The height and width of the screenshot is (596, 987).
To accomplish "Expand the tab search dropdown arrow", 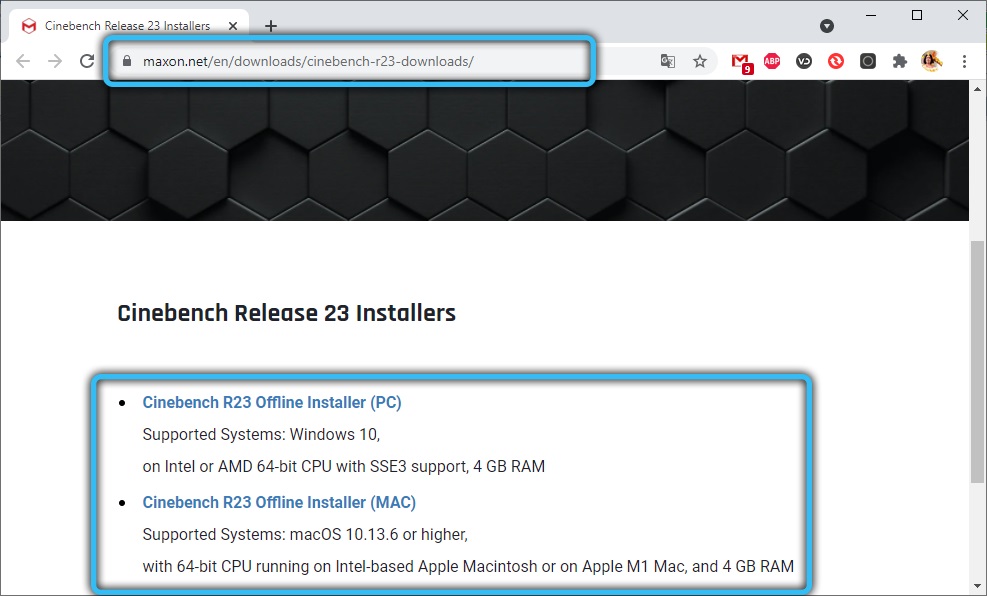I will tap(827, 25).
